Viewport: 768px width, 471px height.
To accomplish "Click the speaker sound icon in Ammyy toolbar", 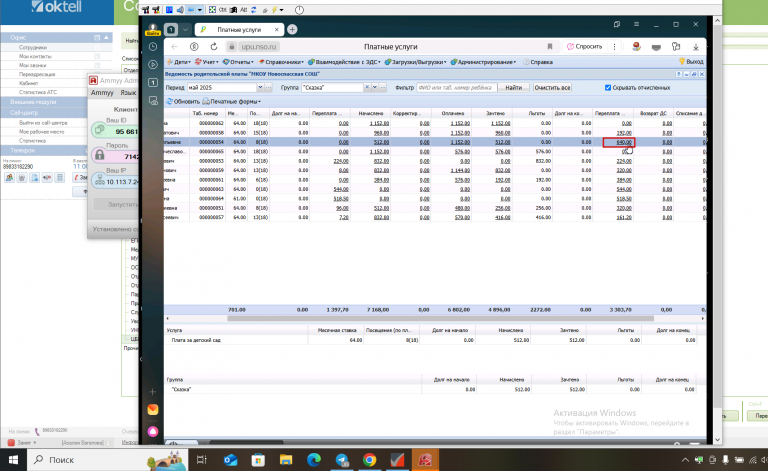I will [x=180, y=10].
